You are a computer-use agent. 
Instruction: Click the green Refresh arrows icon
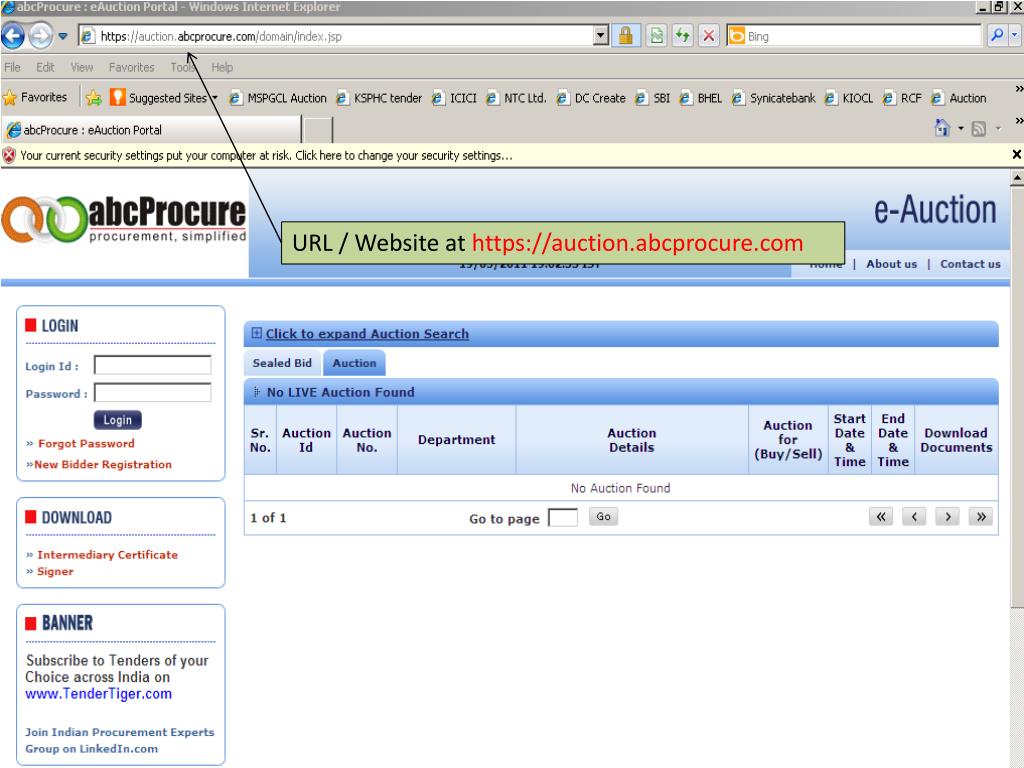click(x=682, y=36)
